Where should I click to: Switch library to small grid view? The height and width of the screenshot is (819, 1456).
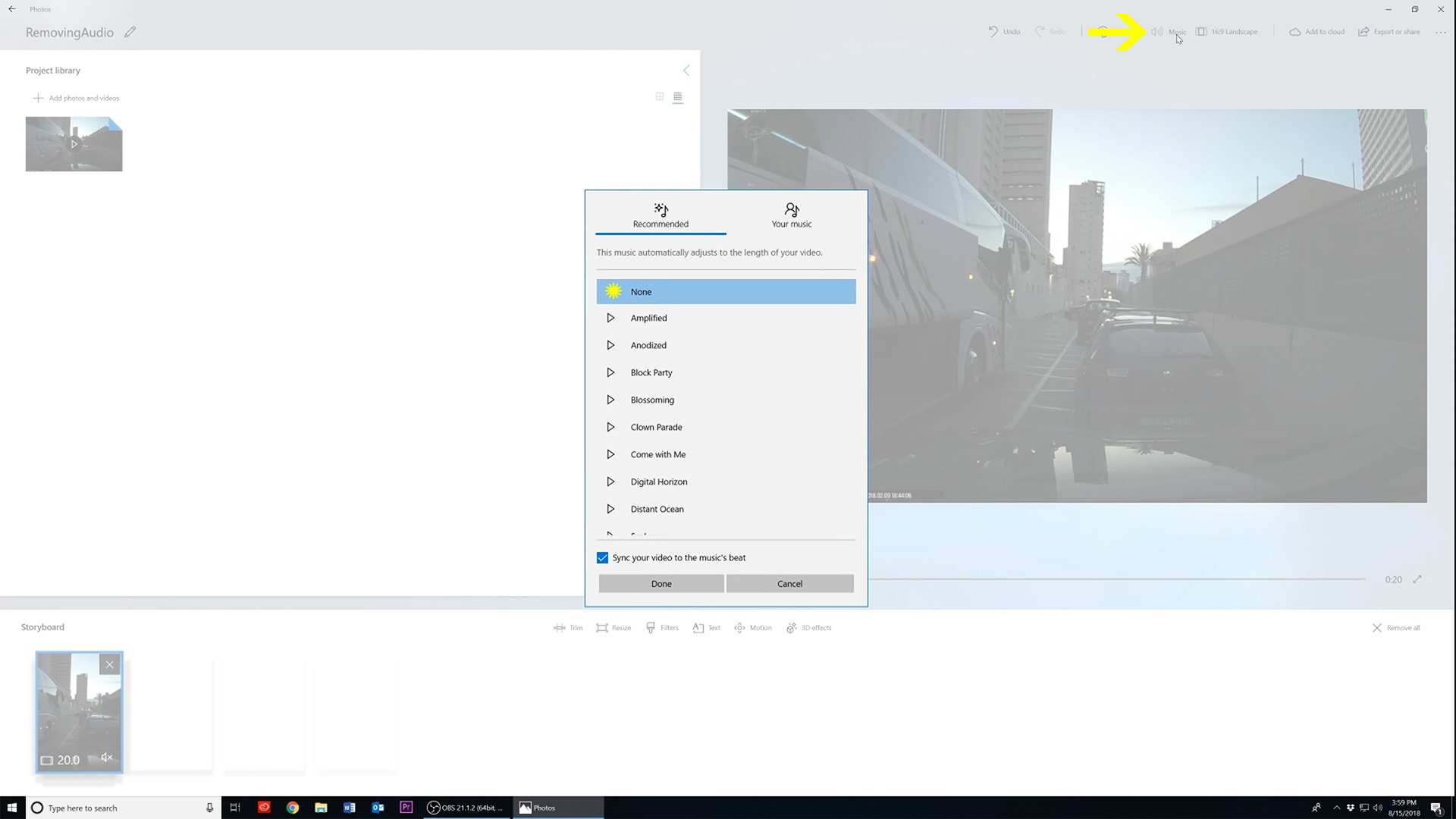click(x=678, y=97)
